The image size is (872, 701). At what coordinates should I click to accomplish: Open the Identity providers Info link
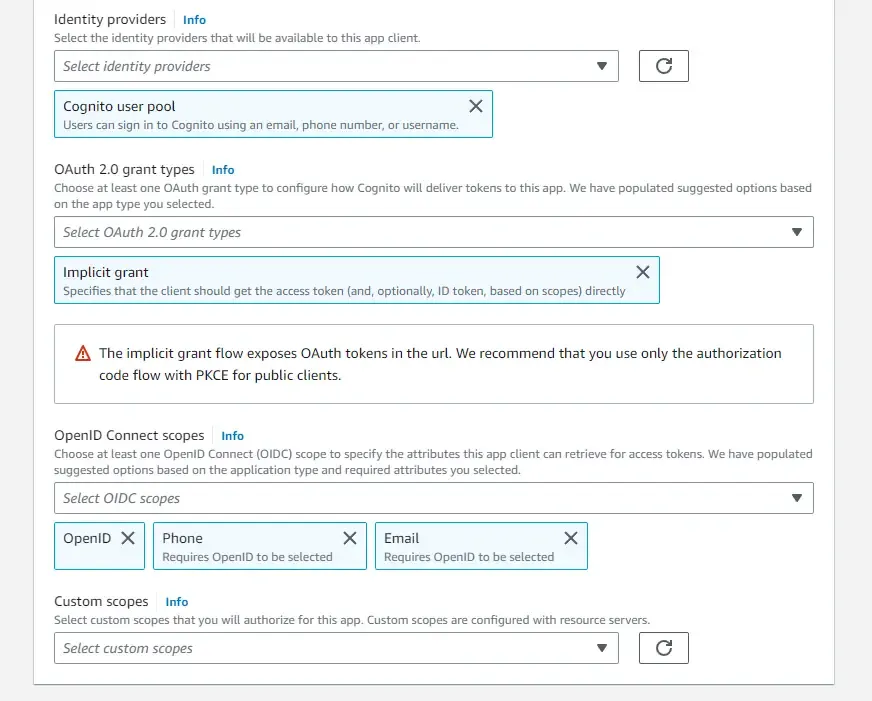pos(194,19)
